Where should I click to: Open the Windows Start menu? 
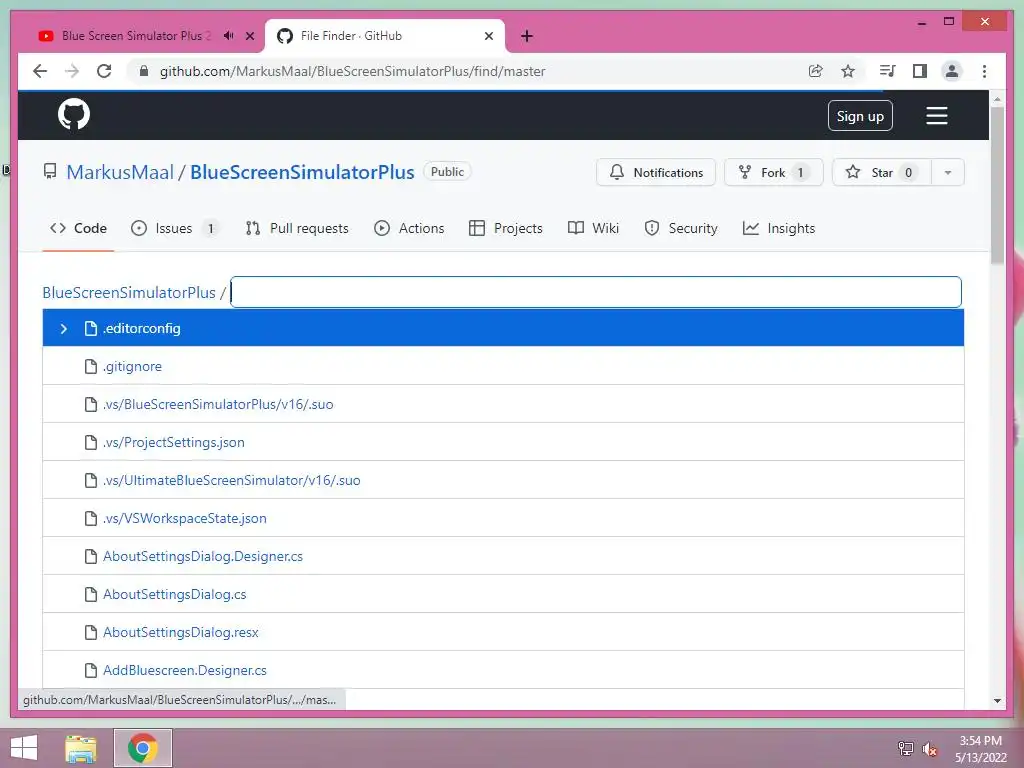pos(24,748)
